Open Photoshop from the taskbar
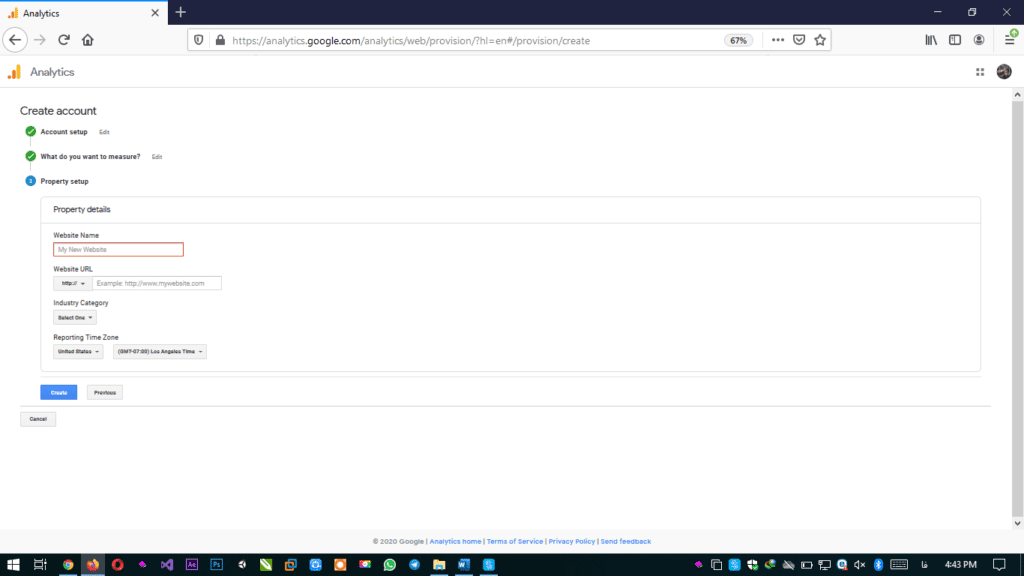Image resolution: width=1024 pixels, height=576 pixels. click(216, 565)
